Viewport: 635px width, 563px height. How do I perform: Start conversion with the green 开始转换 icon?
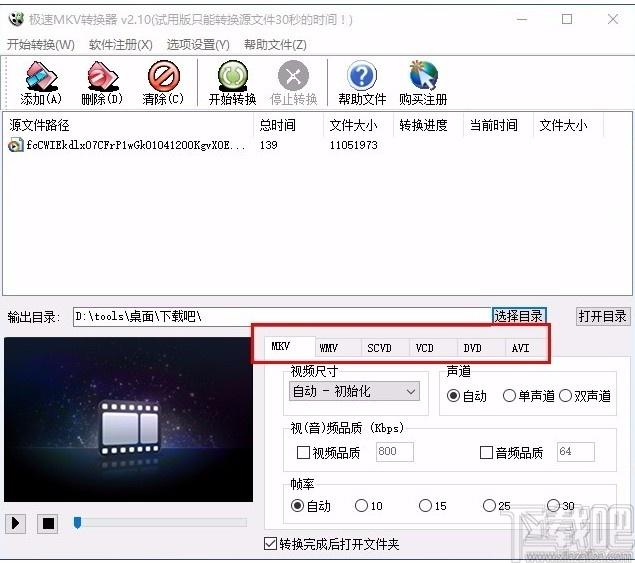tap(232, 76)
